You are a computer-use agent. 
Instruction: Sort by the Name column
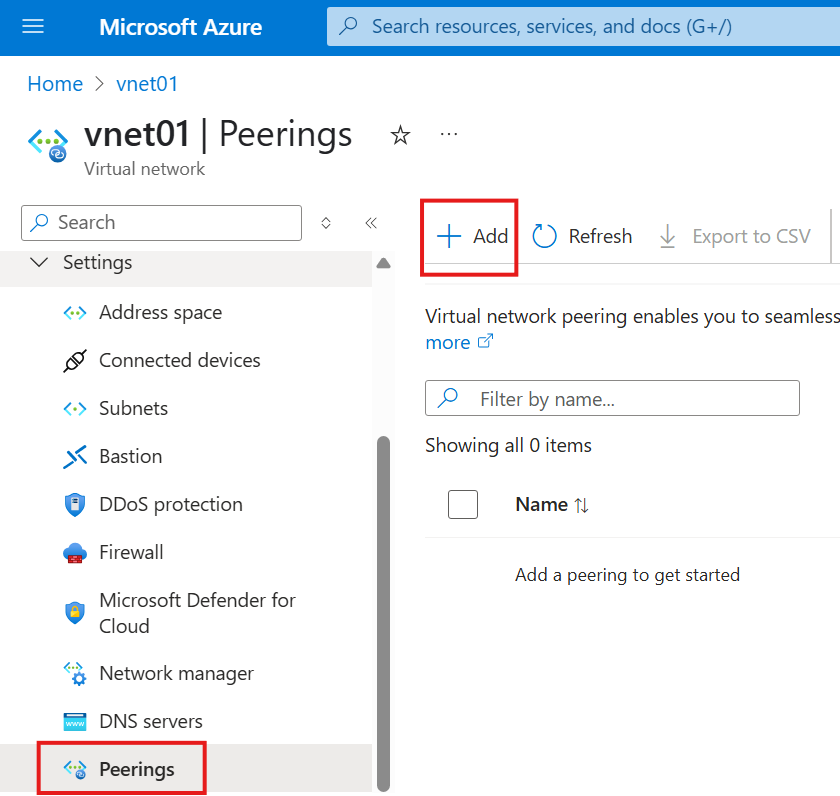(x=542, y=505)
